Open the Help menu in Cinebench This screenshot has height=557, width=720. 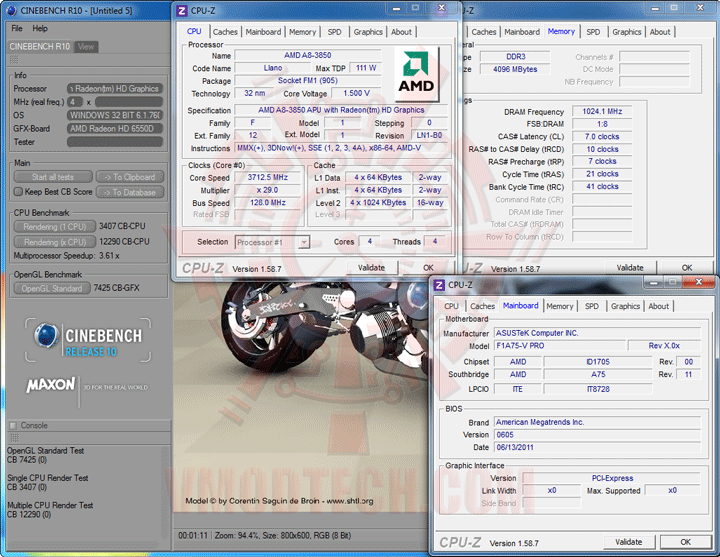[x=40, y=28]
